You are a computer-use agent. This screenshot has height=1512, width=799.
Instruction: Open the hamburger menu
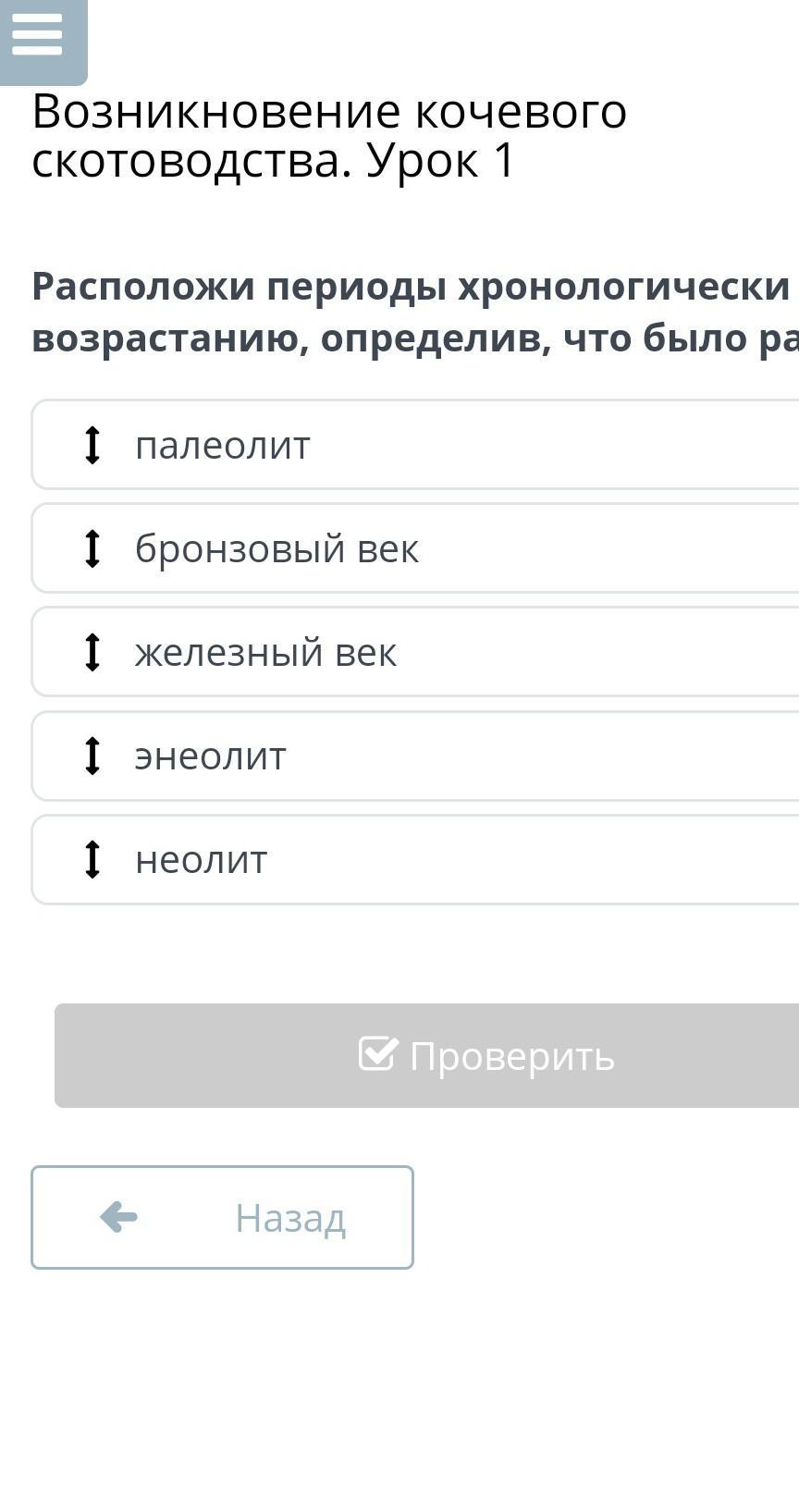(x=38, y=36)
